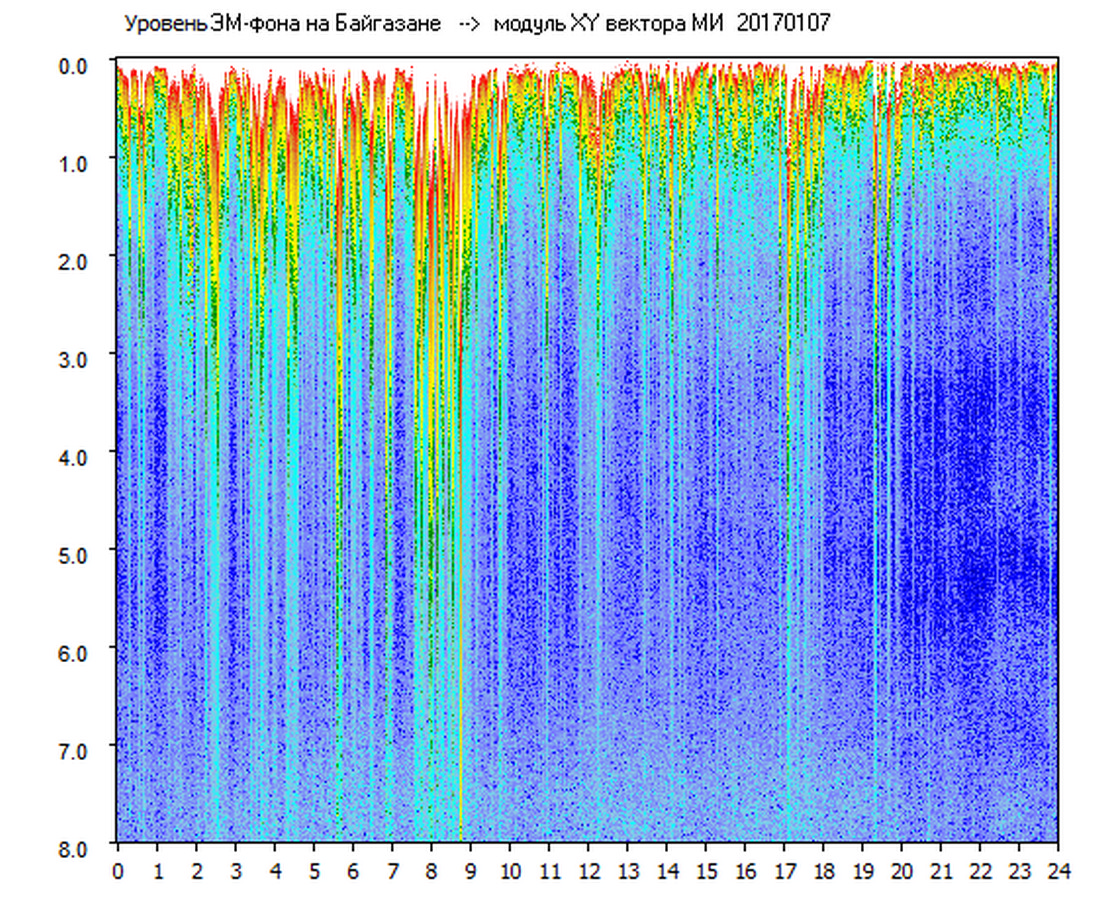This screenshot has width=1096, height=900.
Task: Click hour 0 label on horizontal axis
Action: point(118,870)
